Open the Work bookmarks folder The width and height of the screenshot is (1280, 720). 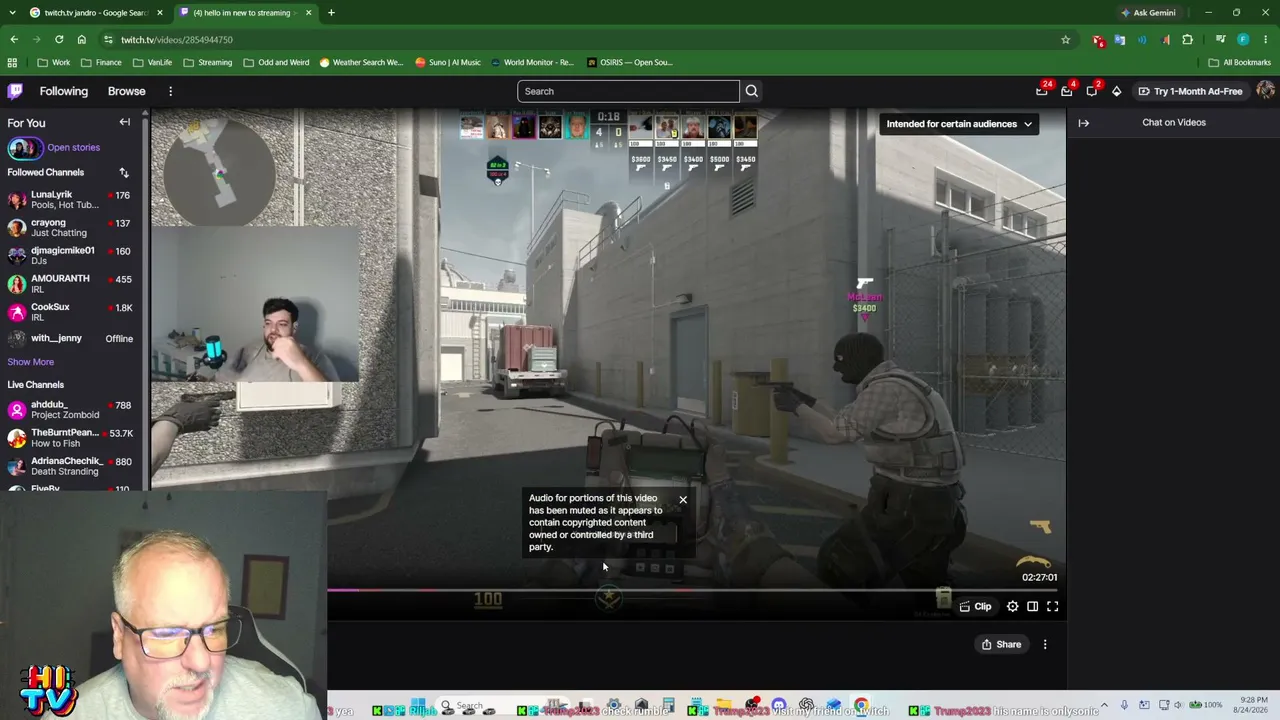click(54, 62)
